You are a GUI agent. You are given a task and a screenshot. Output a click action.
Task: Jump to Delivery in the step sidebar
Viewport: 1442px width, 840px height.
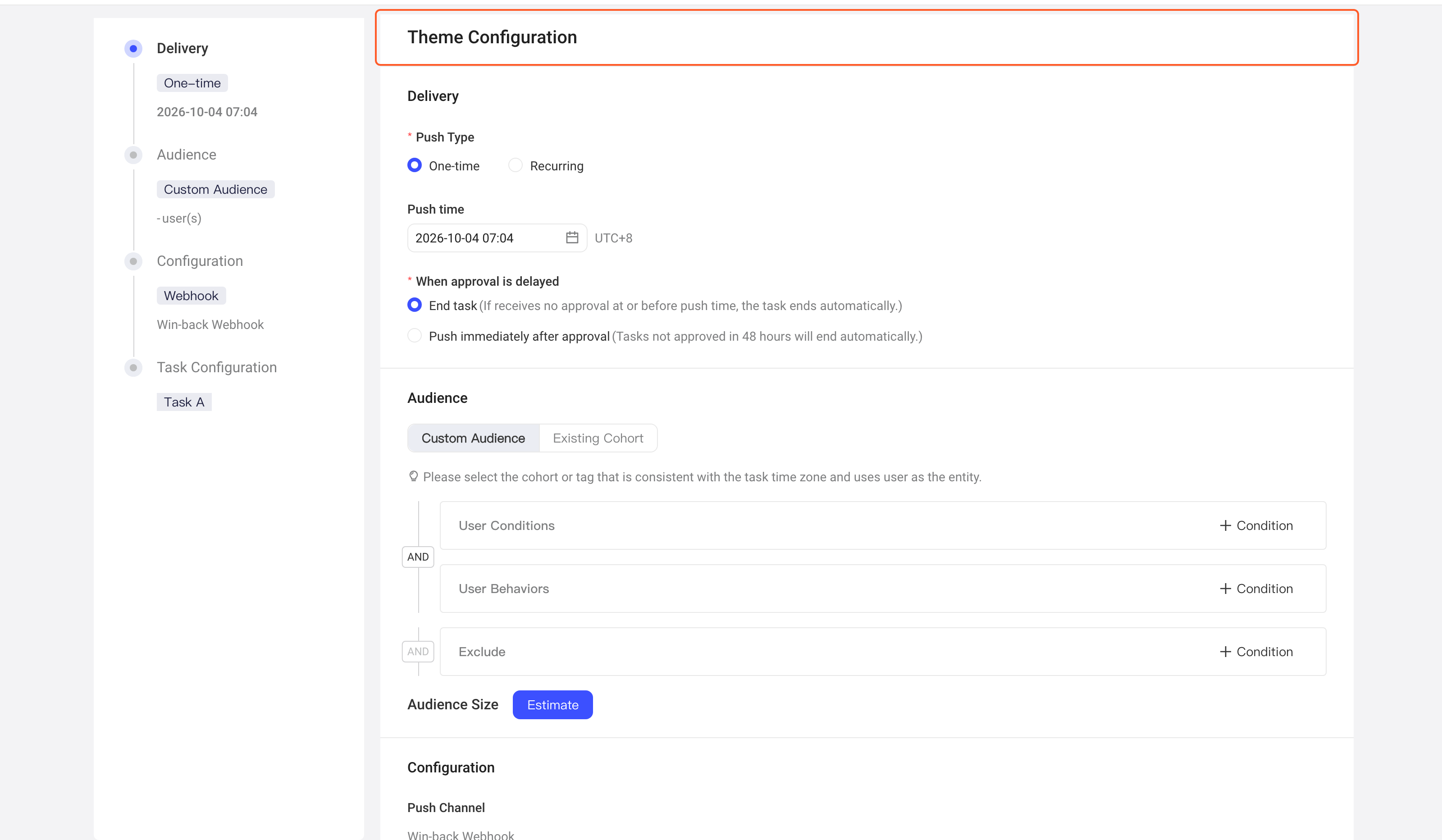(183, 49)
